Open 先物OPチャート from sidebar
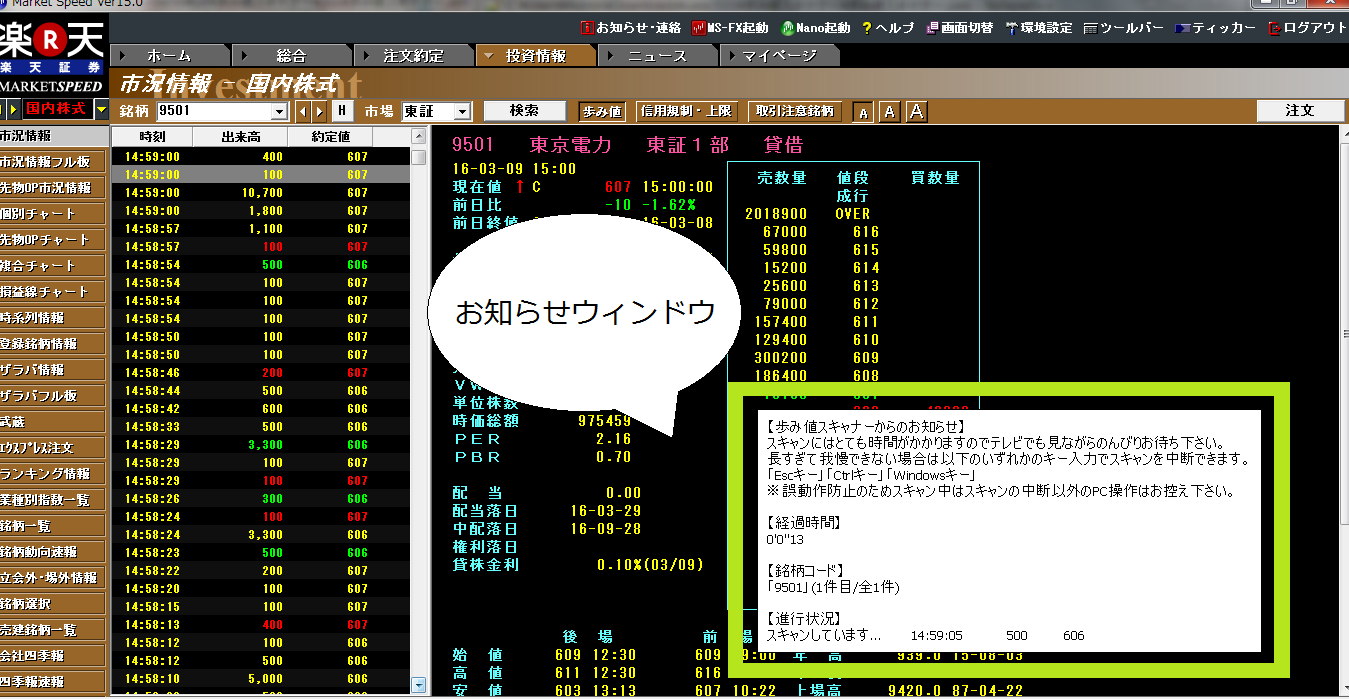 pos(53,240)
